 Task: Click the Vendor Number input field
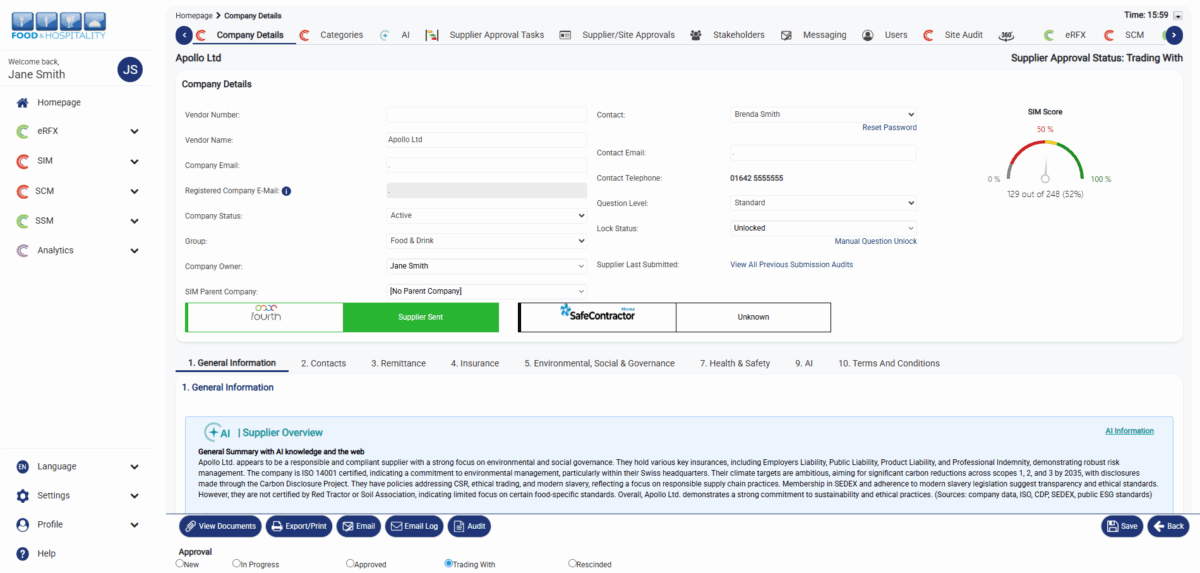click(487, 115)
